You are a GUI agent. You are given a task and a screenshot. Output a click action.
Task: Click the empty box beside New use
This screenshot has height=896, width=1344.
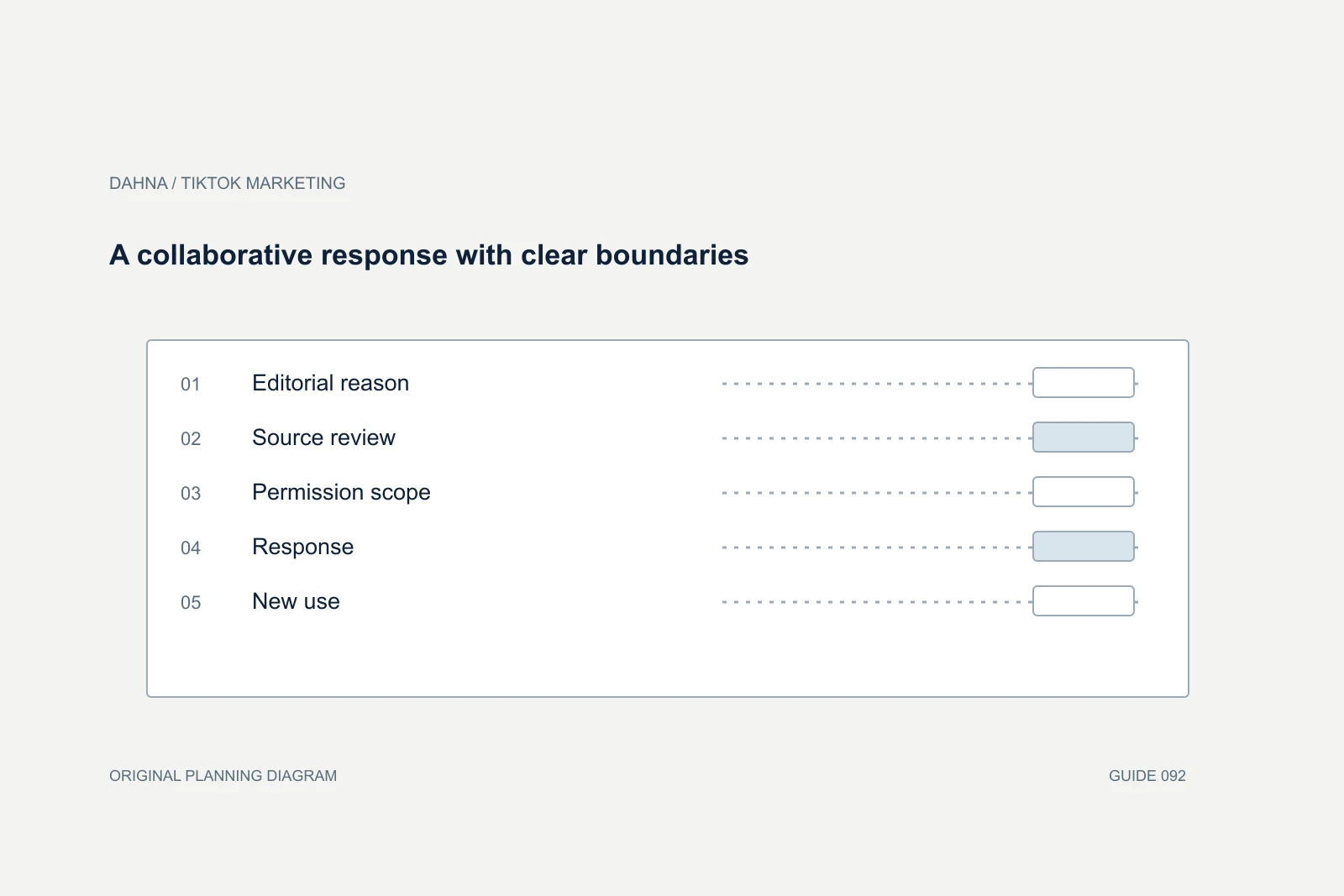(x=1084, y=601)
